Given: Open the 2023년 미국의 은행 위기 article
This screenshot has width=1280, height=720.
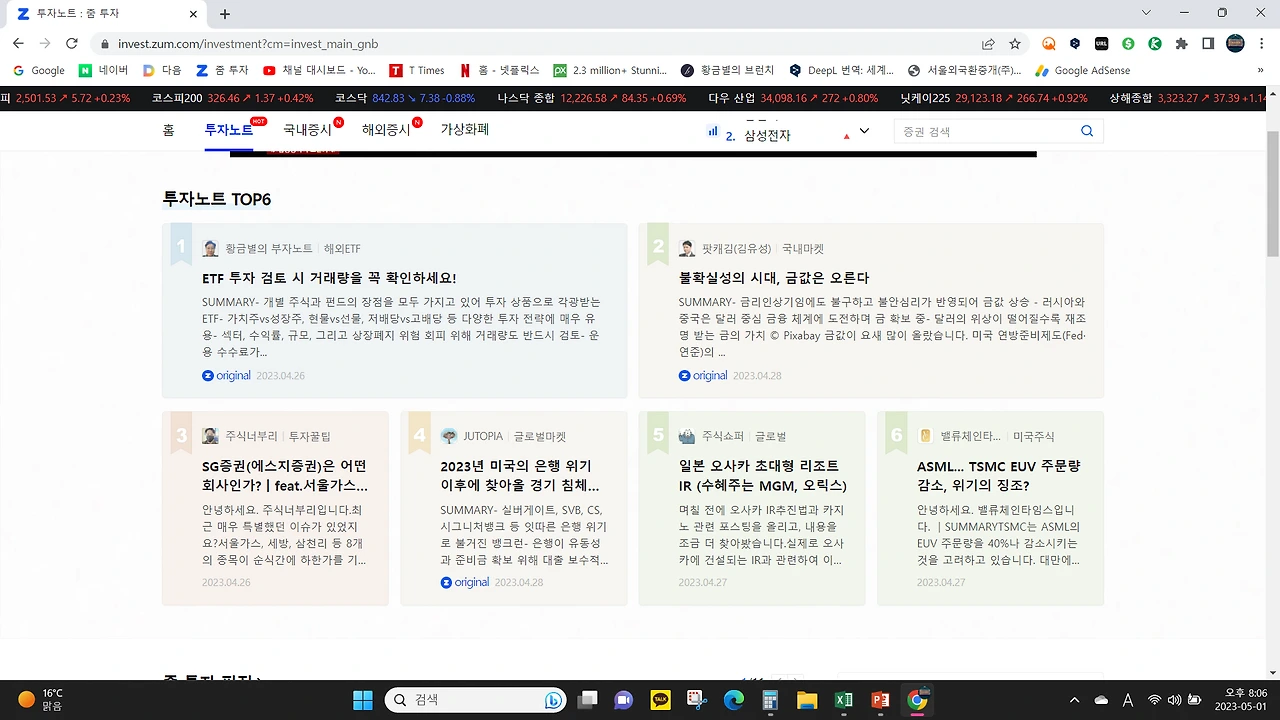Looking at the screenshot, I should pos(520,476).
